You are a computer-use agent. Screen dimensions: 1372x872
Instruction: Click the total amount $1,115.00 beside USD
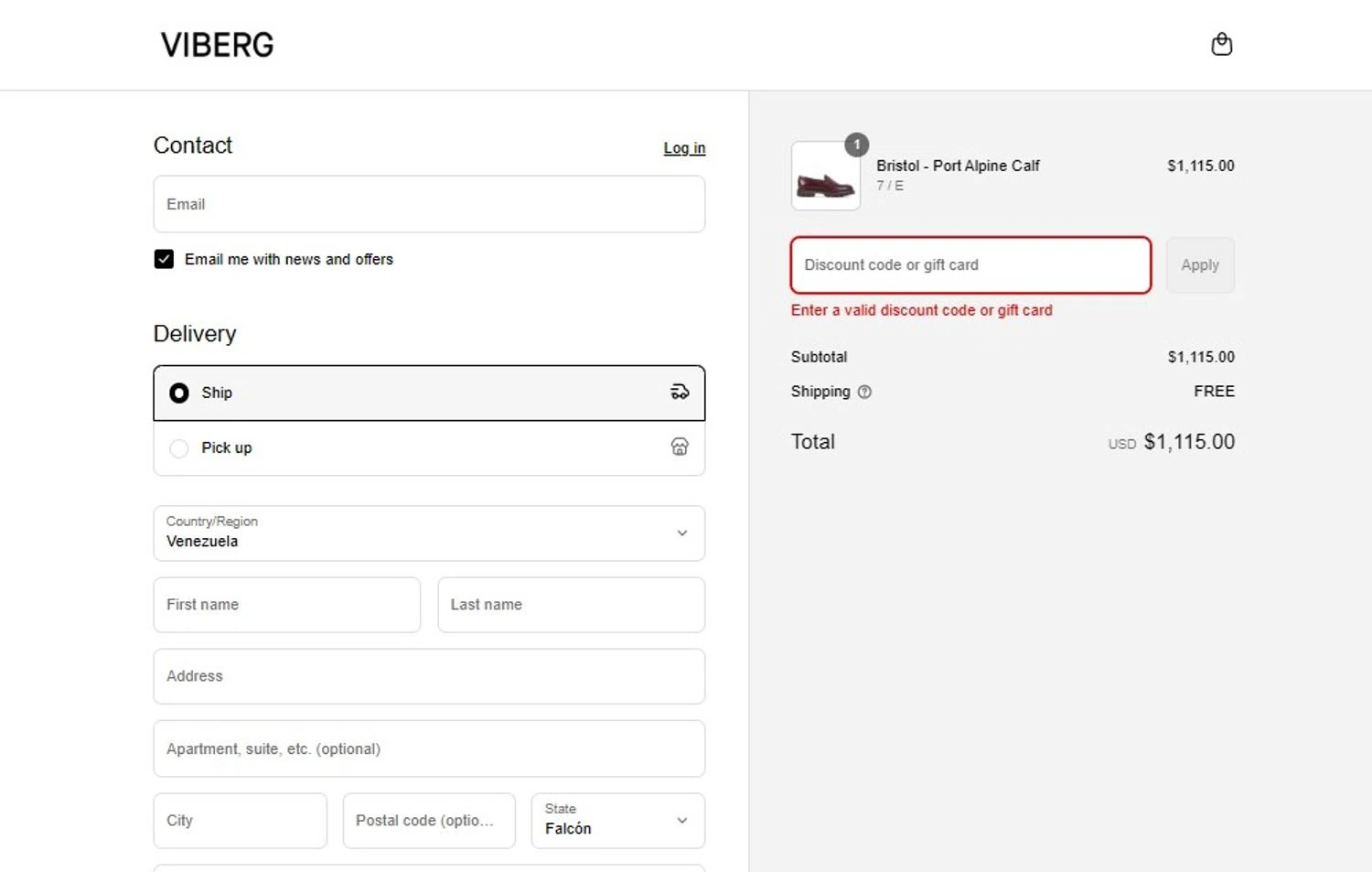click(x=1189, y=442)
